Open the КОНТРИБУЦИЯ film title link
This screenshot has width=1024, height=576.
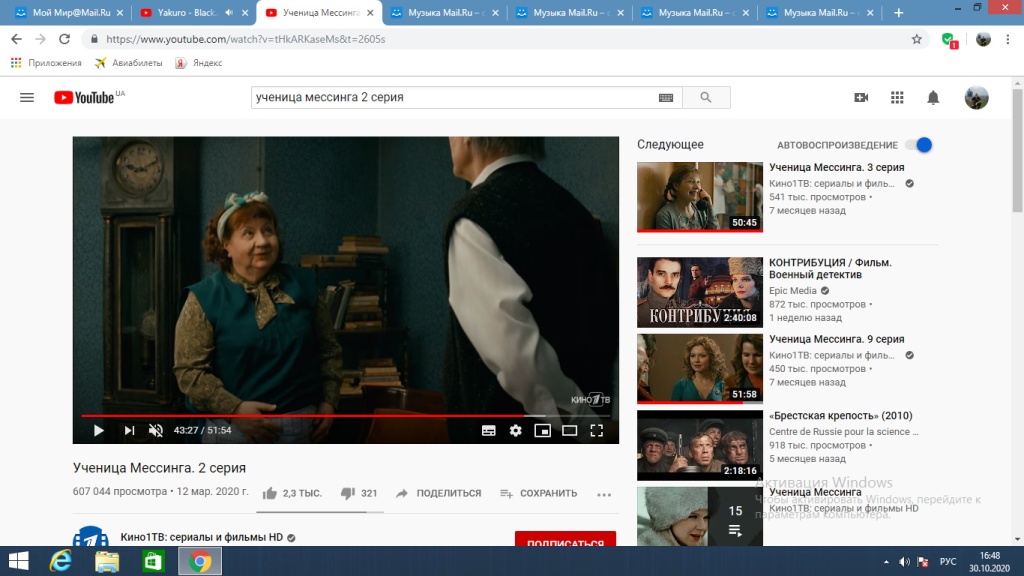(830, 268)
